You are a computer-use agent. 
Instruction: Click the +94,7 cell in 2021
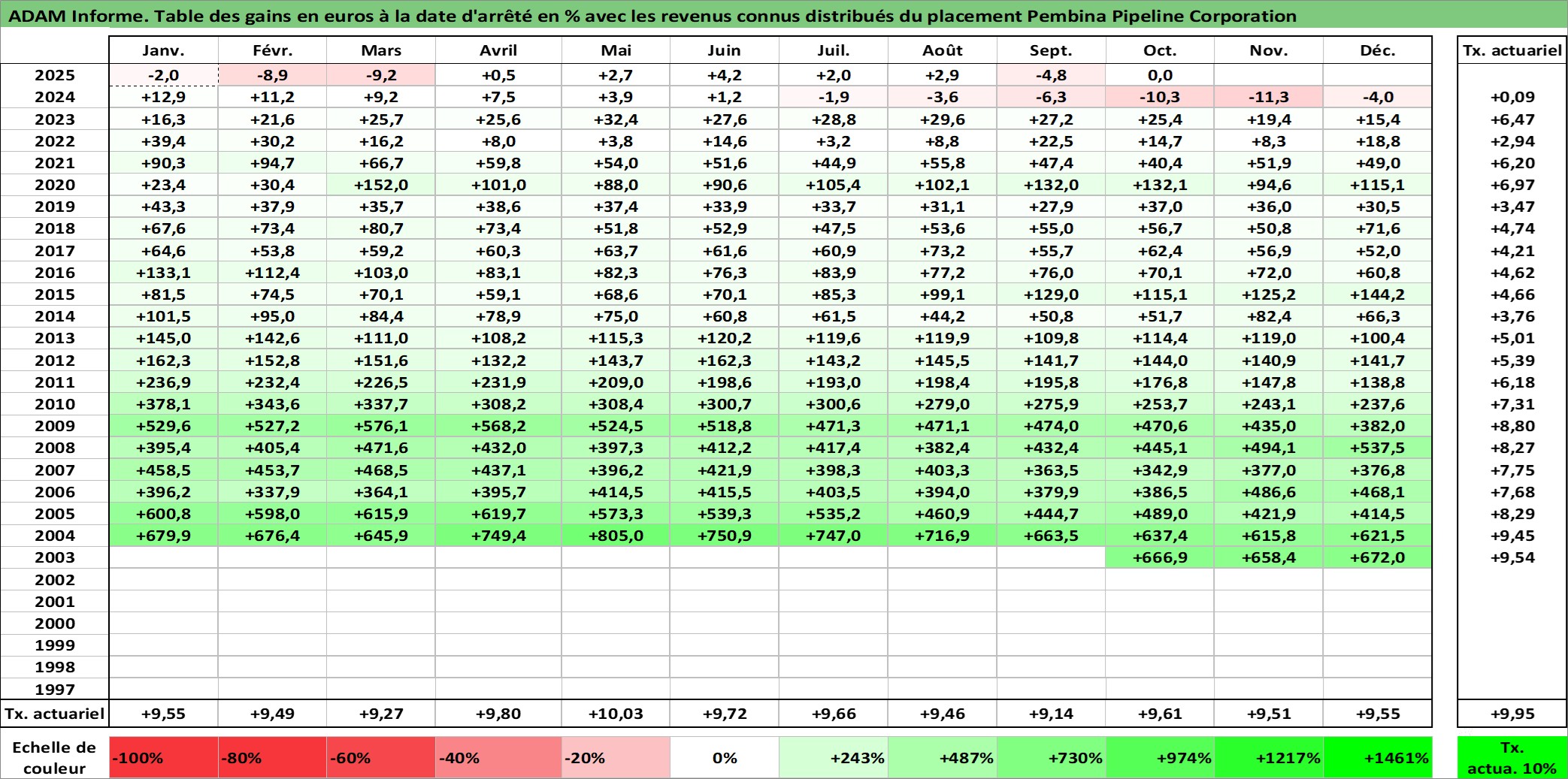(x=272, y=163)
